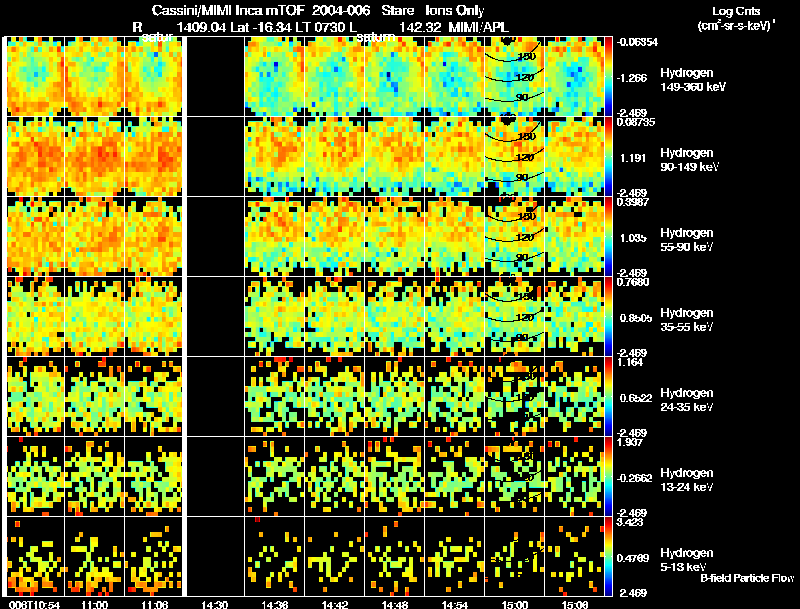Image resolution: width=800 pixels, height=609 pixels.
Task: Click the color bar for Hydrogen 90-149 keV
Action: coord(608,156)
